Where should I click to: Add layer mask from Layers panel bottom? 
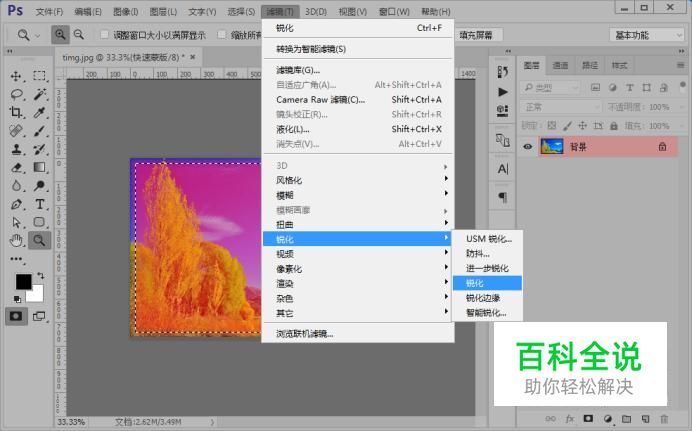pyautogui.click(x=588, y=418)
